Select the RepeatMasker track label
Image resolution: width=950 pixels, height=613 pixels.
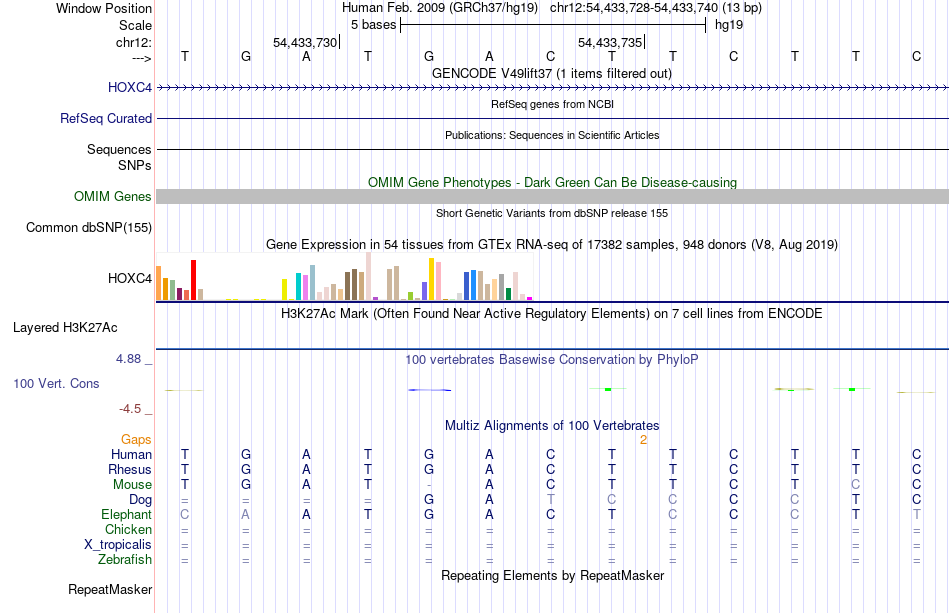(x=110, y=589)
